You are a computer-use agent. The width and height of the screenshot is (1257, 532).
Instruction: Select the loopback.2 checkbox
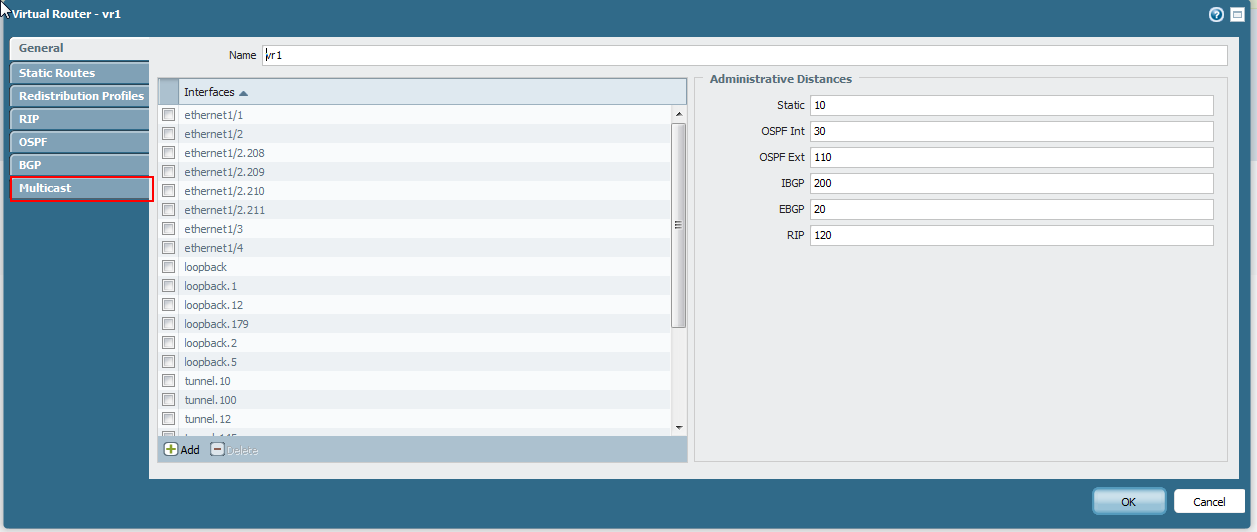coord(168,343)
